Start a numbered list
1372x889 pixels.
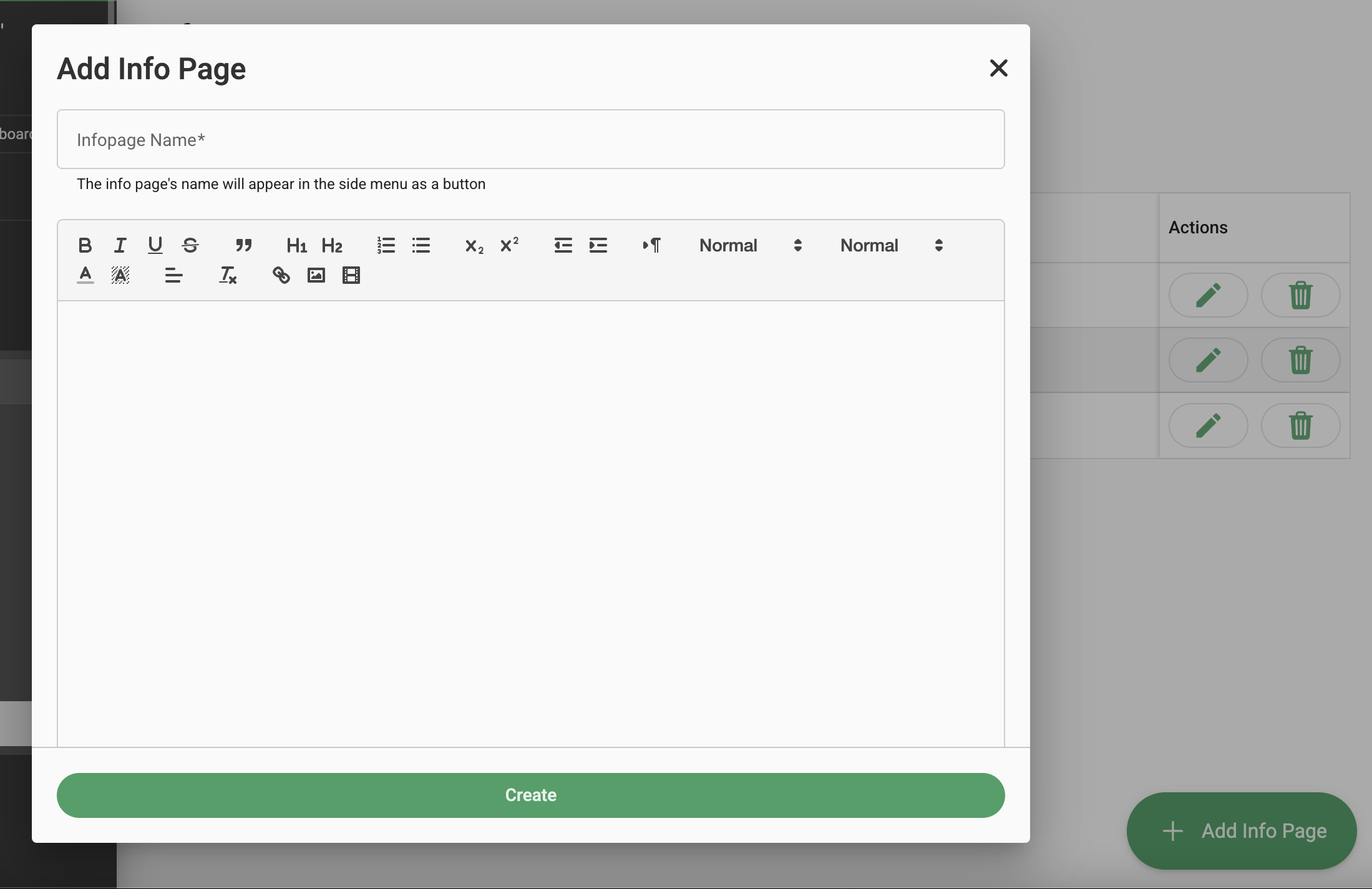point(386,245)
